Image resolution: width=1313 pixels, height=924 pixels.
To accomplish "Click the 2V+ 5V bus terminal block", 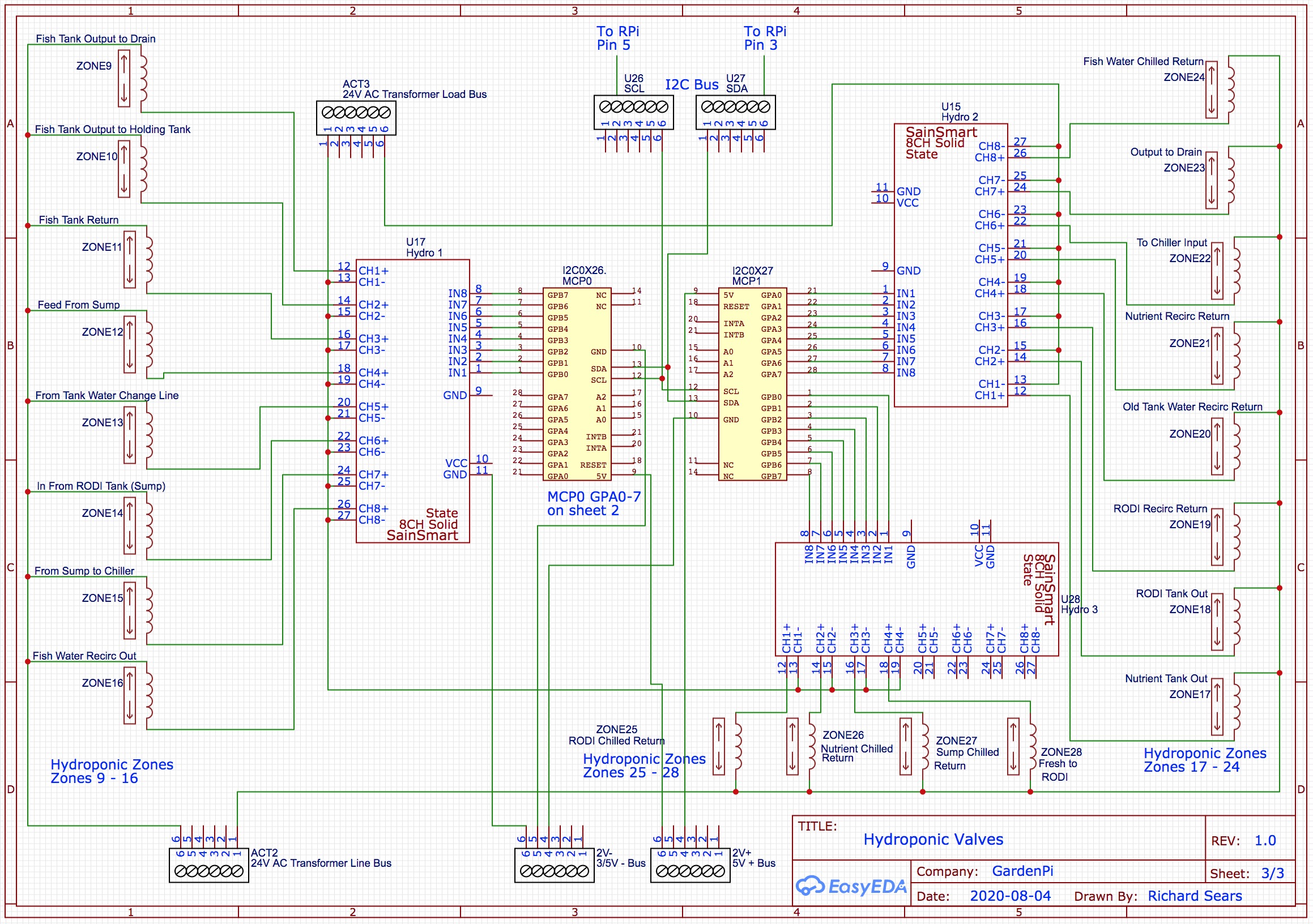I will coord(691,866).
